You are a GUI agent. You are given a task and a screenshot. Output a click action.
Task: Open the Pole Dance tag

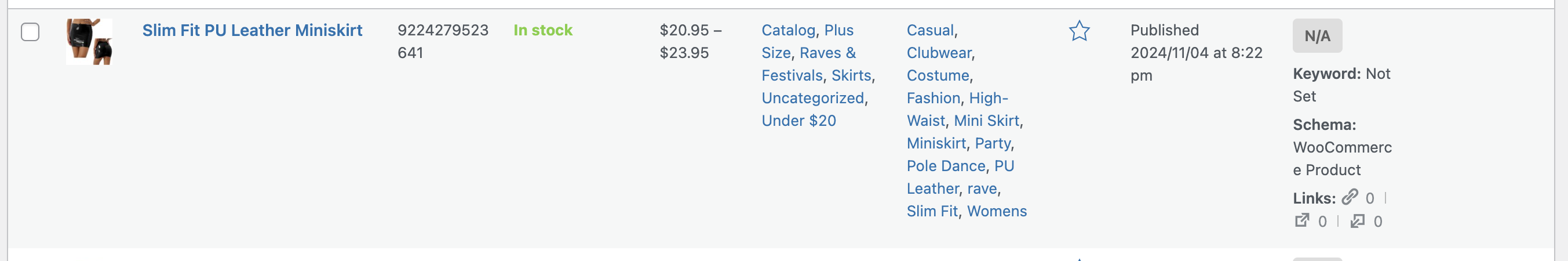tap(945, 166)
